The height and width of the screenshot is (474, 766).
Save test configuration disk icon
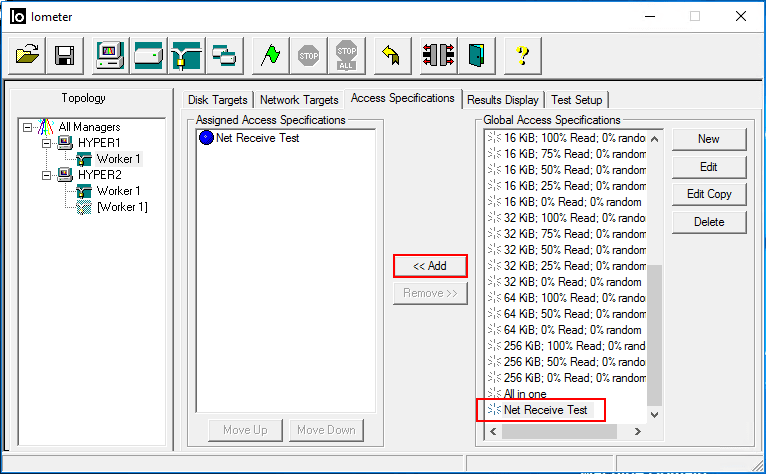(x=64, y=55)
